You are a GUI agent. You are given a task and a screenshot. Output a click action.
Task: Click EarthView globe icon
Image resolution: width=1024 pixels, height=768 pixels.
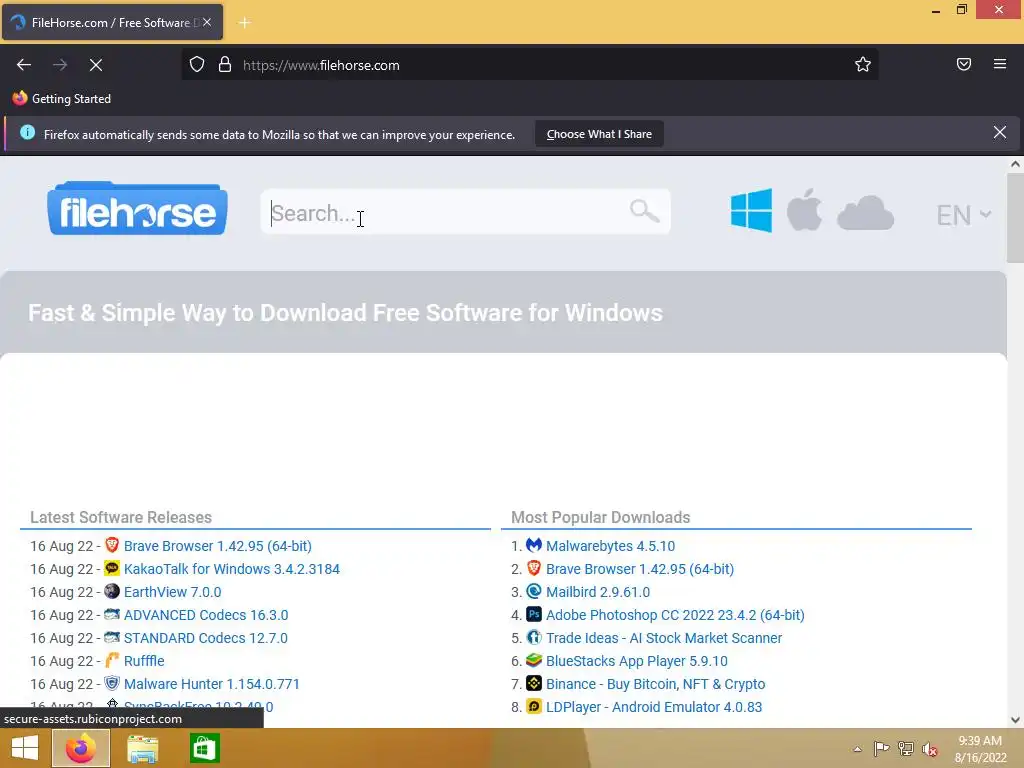(112, 590)
